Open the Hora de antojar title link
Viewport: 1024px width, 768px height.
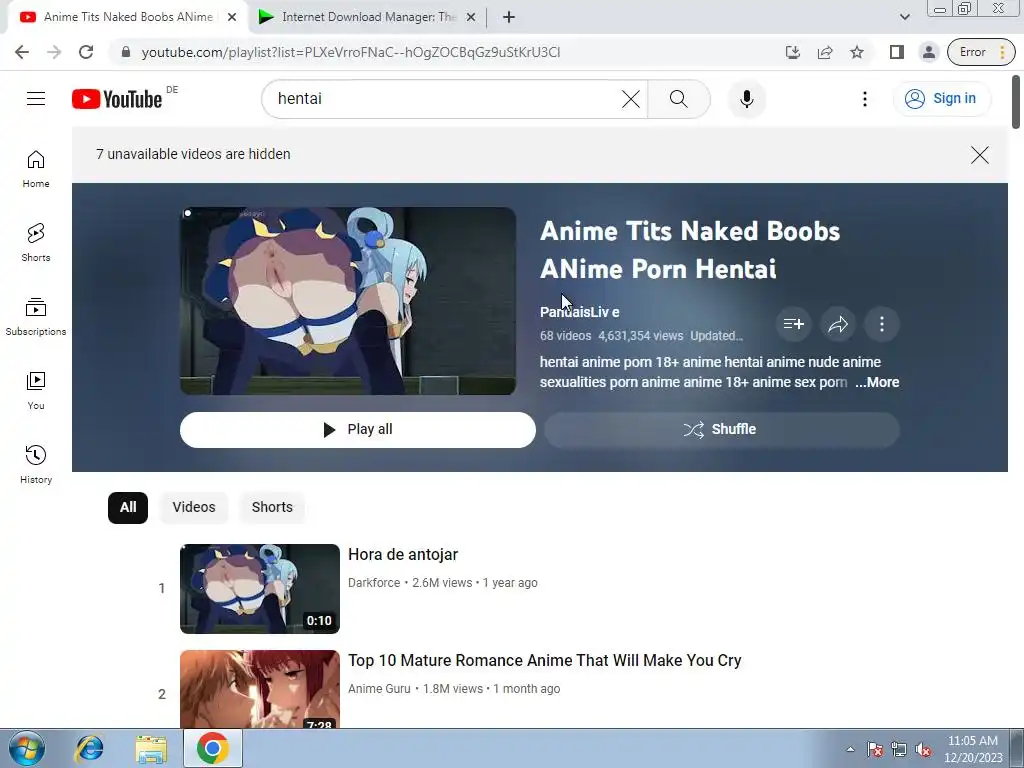point(403,554)
